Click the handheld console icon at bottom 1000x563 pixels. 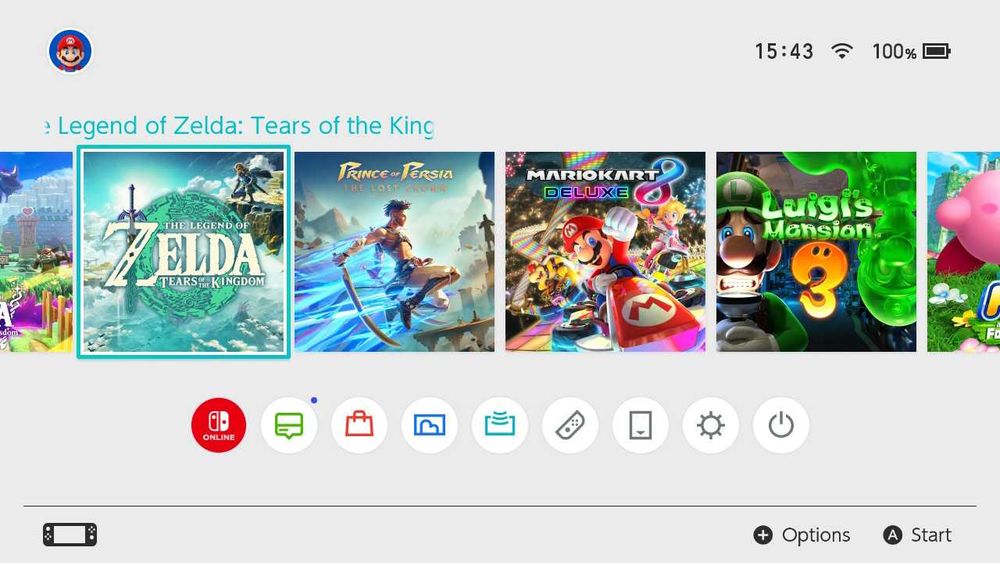[70, 535]
